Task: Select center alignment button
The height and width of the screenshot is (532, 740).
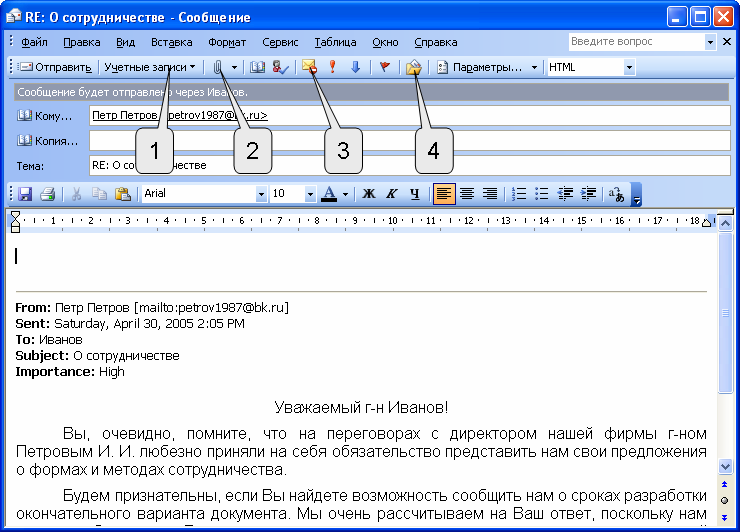Action: point(467,194)
